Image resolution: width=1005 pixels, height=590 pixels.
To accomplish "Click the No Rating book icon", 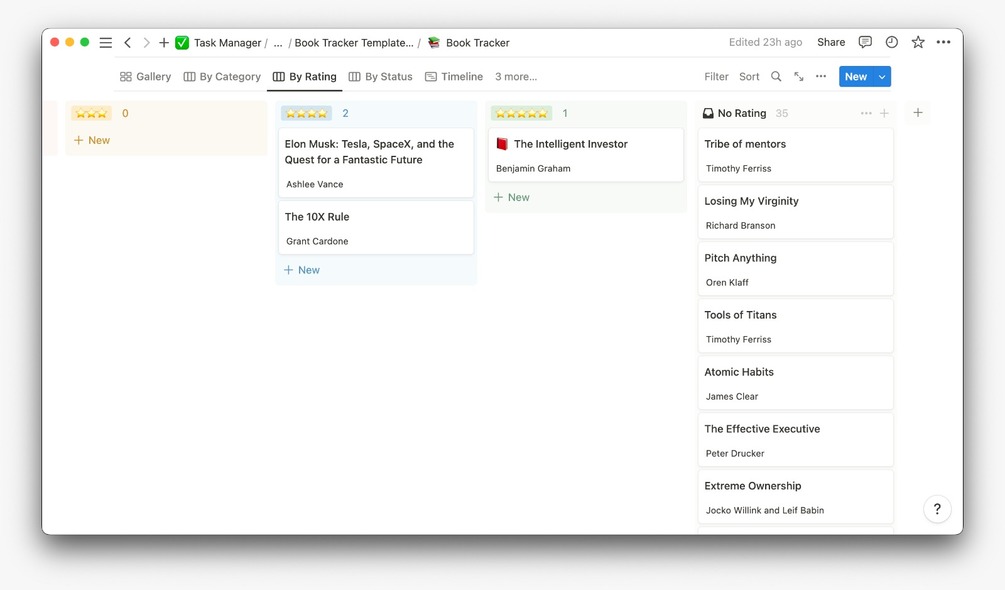I will pos(708,113).
